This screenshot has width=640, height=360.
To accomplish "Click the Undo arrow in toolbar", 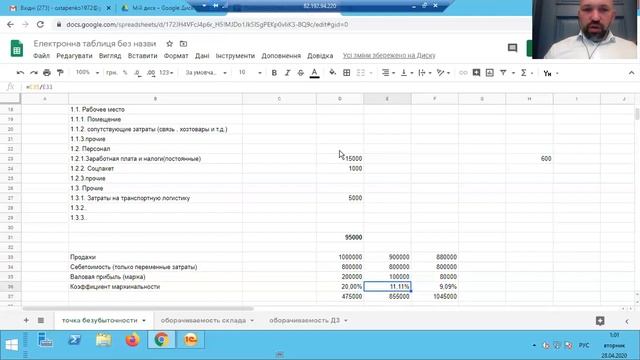I will (20, 73).
